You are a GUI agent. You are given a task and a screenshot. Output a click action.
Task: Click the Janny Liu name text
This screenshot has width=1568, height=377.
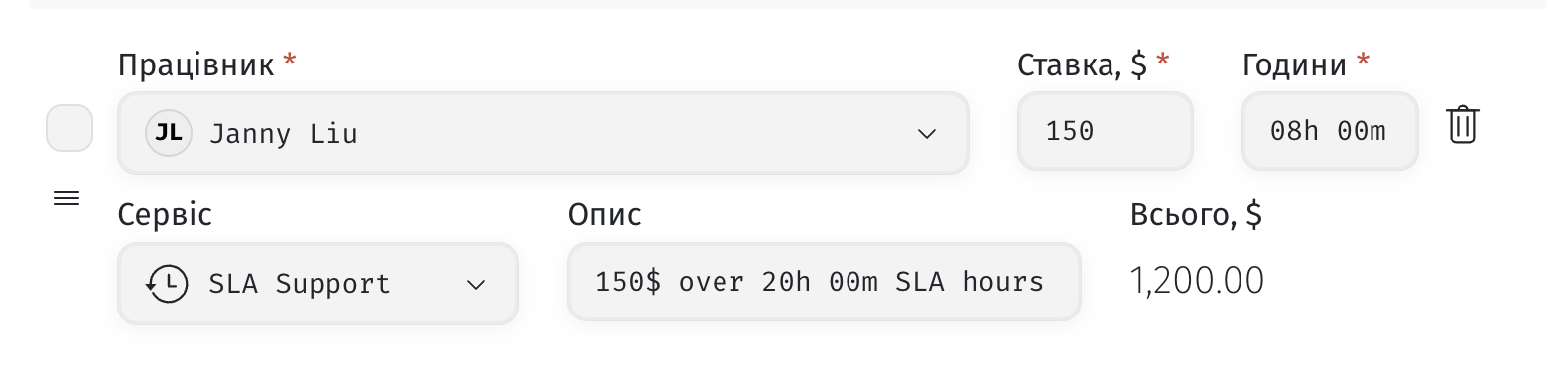click(284, 134)
